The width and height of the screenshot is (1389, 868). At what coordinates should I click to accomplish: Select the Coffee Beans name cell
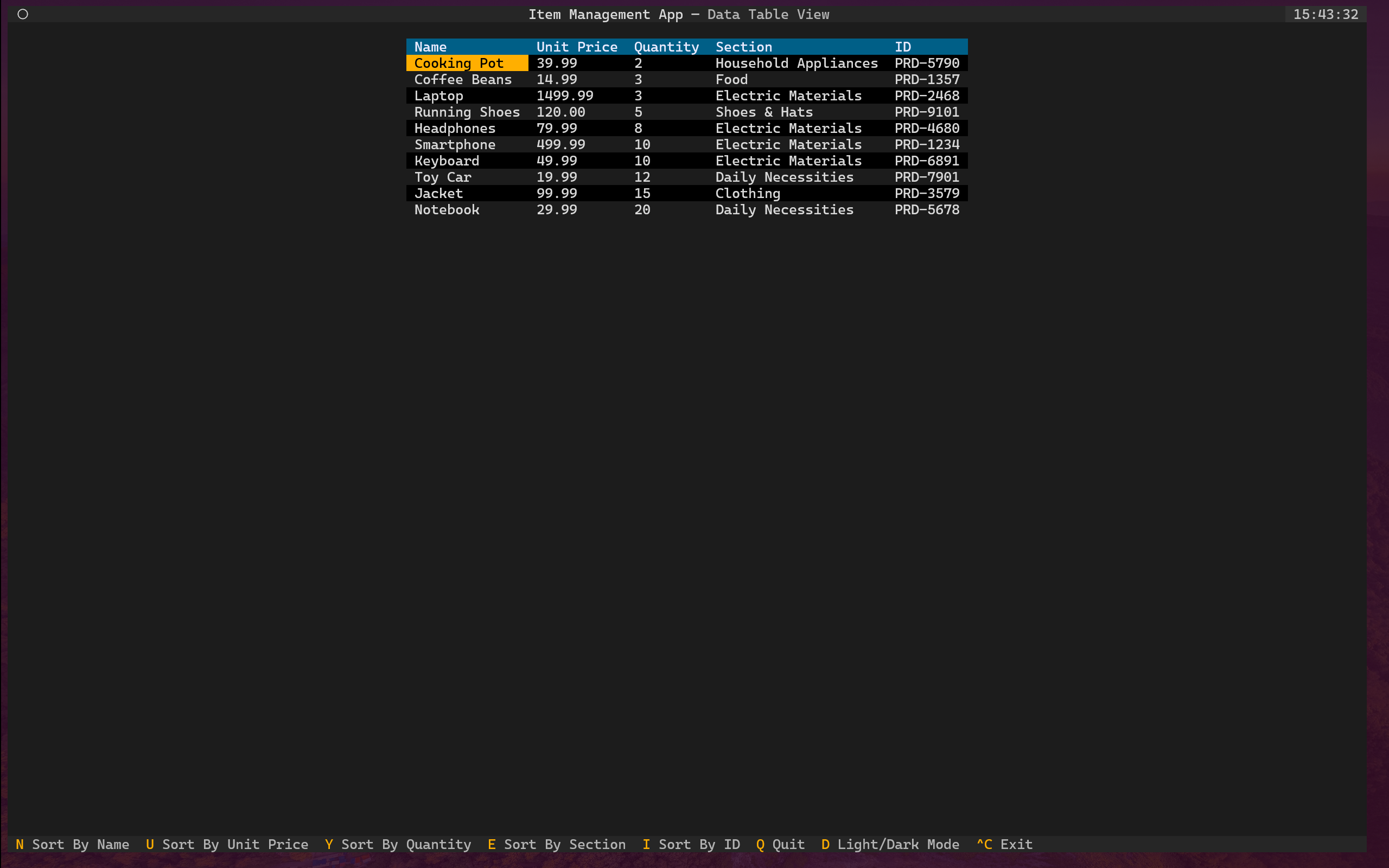(x=467, y=79)
